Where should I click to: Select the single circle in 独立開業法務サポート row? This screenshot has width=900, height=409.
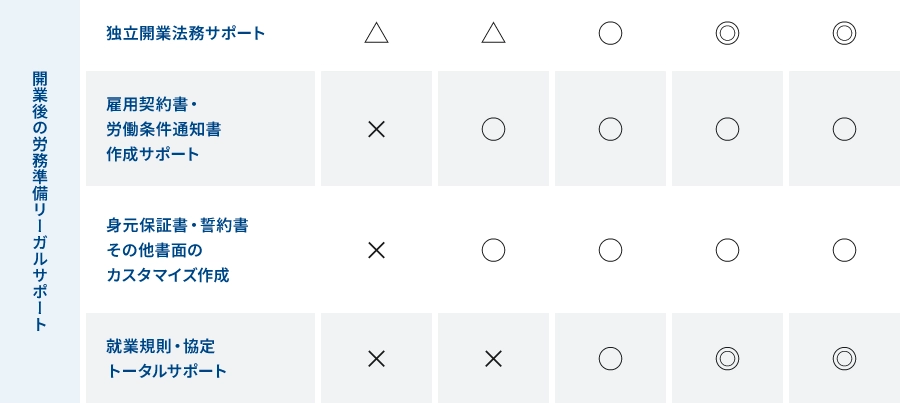610,33
